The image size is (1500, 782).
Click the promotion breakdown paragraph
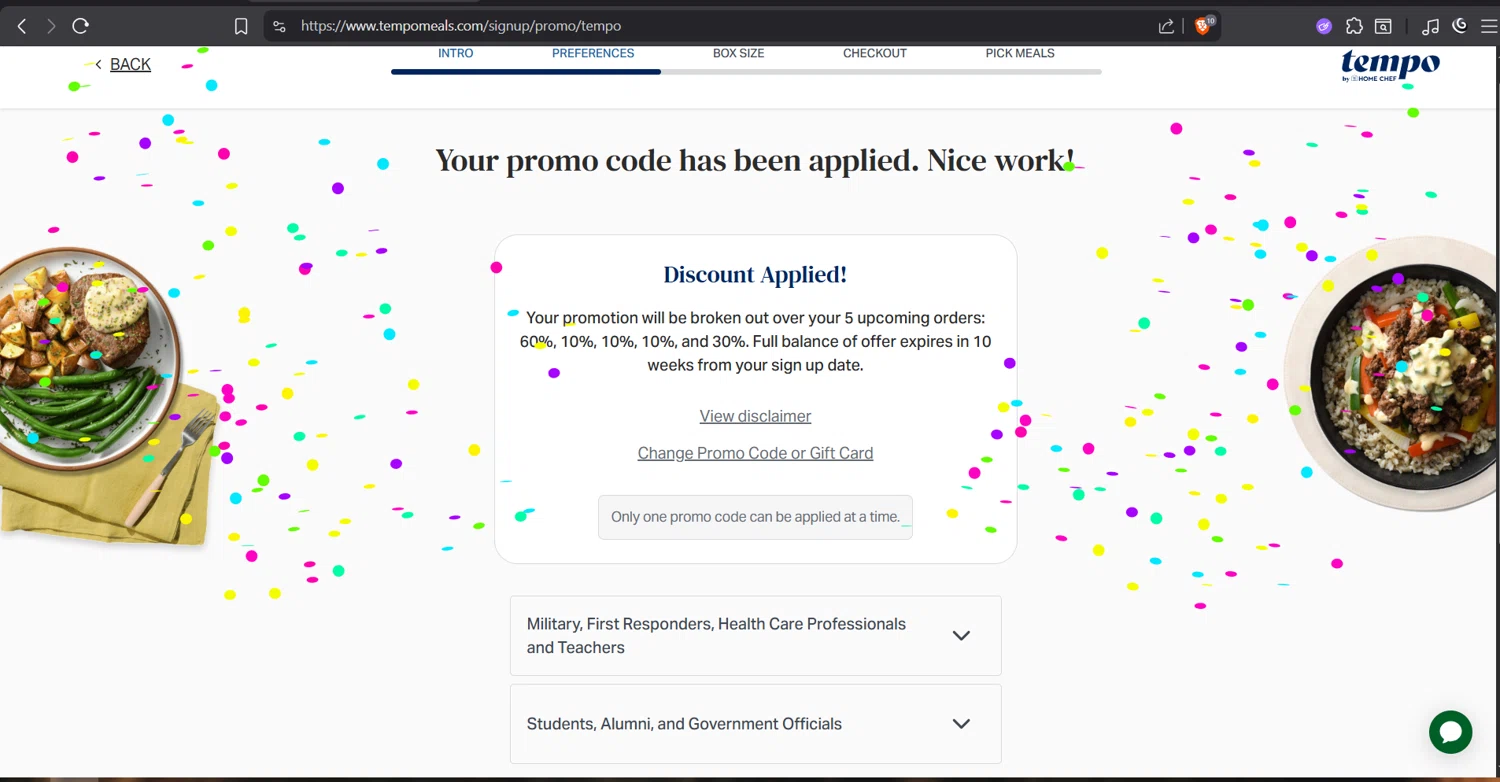(x=755, y=341)
